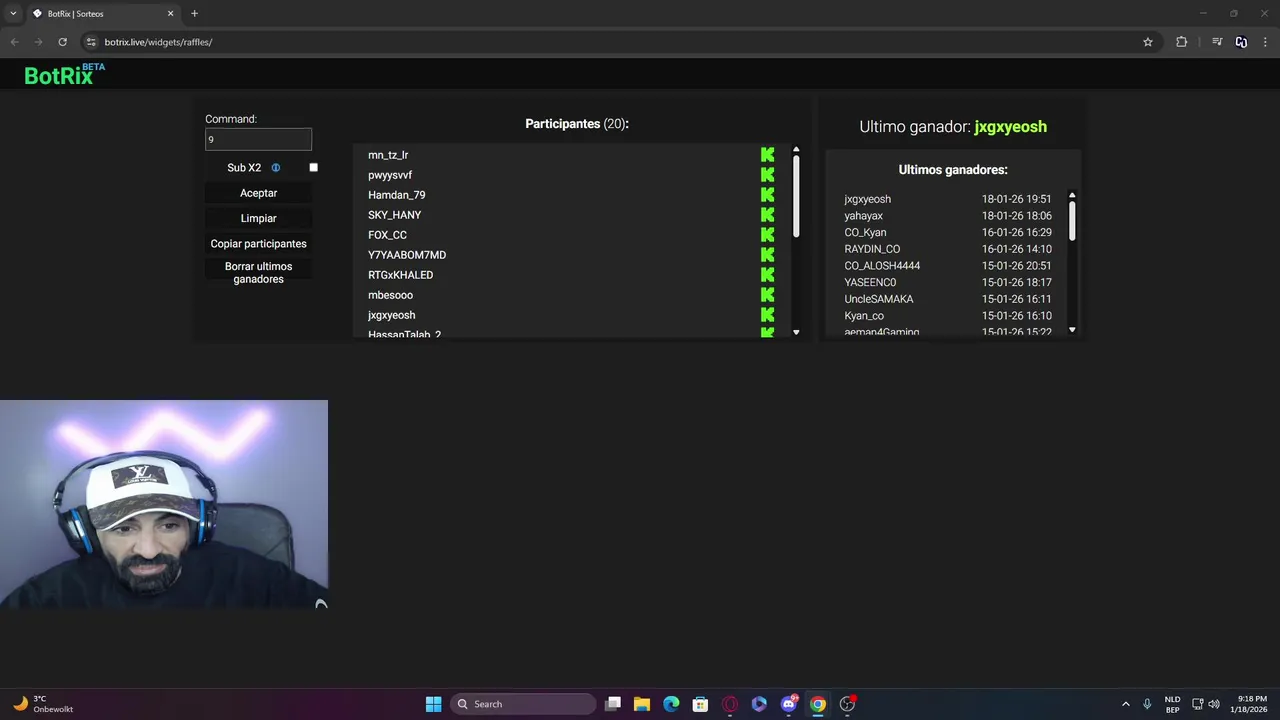Click winner name jxgxyeosh in Ultimo ganador
This screenshot has width=1280, height=720.
click(x=1010, y=127)
